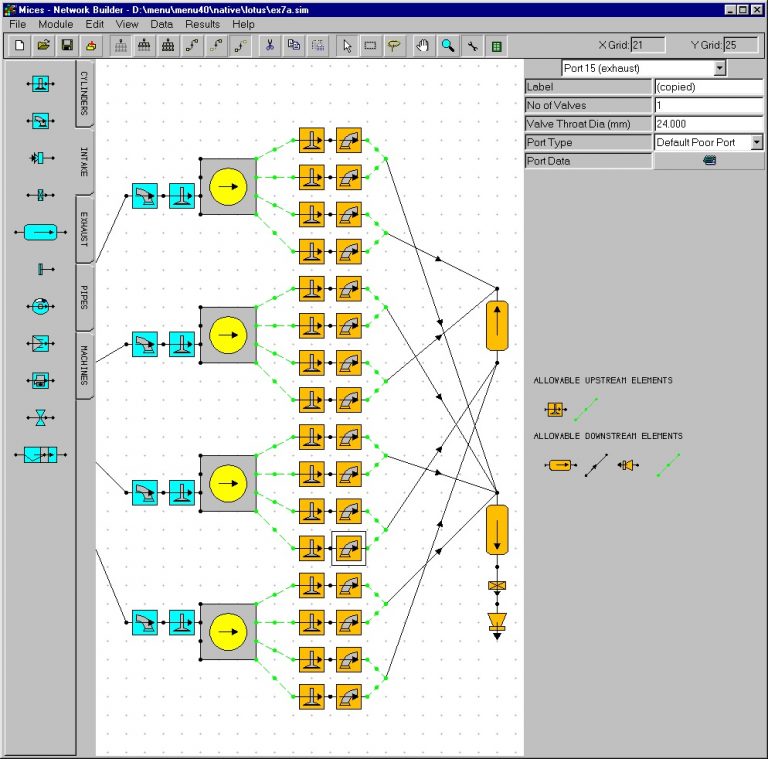Select the hand pan tool

pos(423,45)
